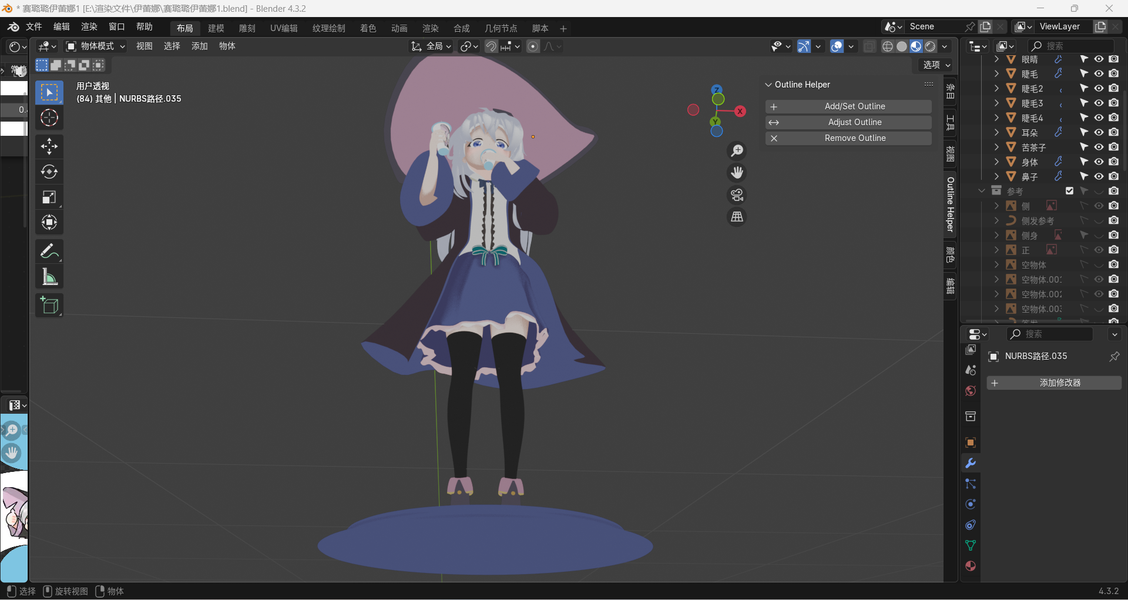The width and height of the screenshot is (1128, 600).
Task: Select the Transform tool
Action: click(x=49, y=222)
